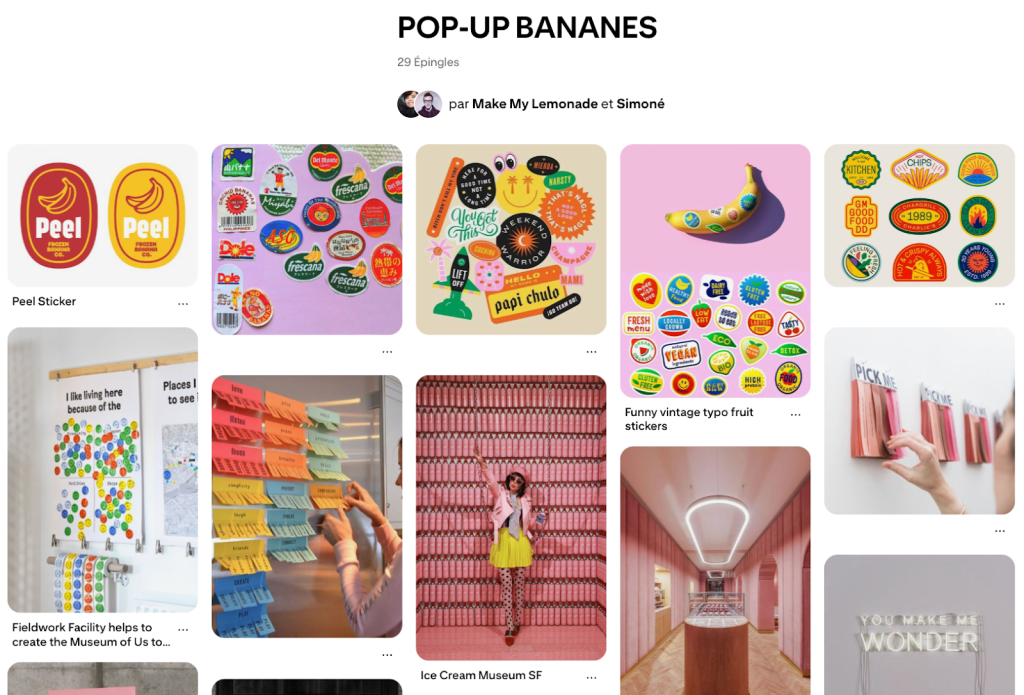Open more options for Ice Cream Museum SF

tap(592, 677)
